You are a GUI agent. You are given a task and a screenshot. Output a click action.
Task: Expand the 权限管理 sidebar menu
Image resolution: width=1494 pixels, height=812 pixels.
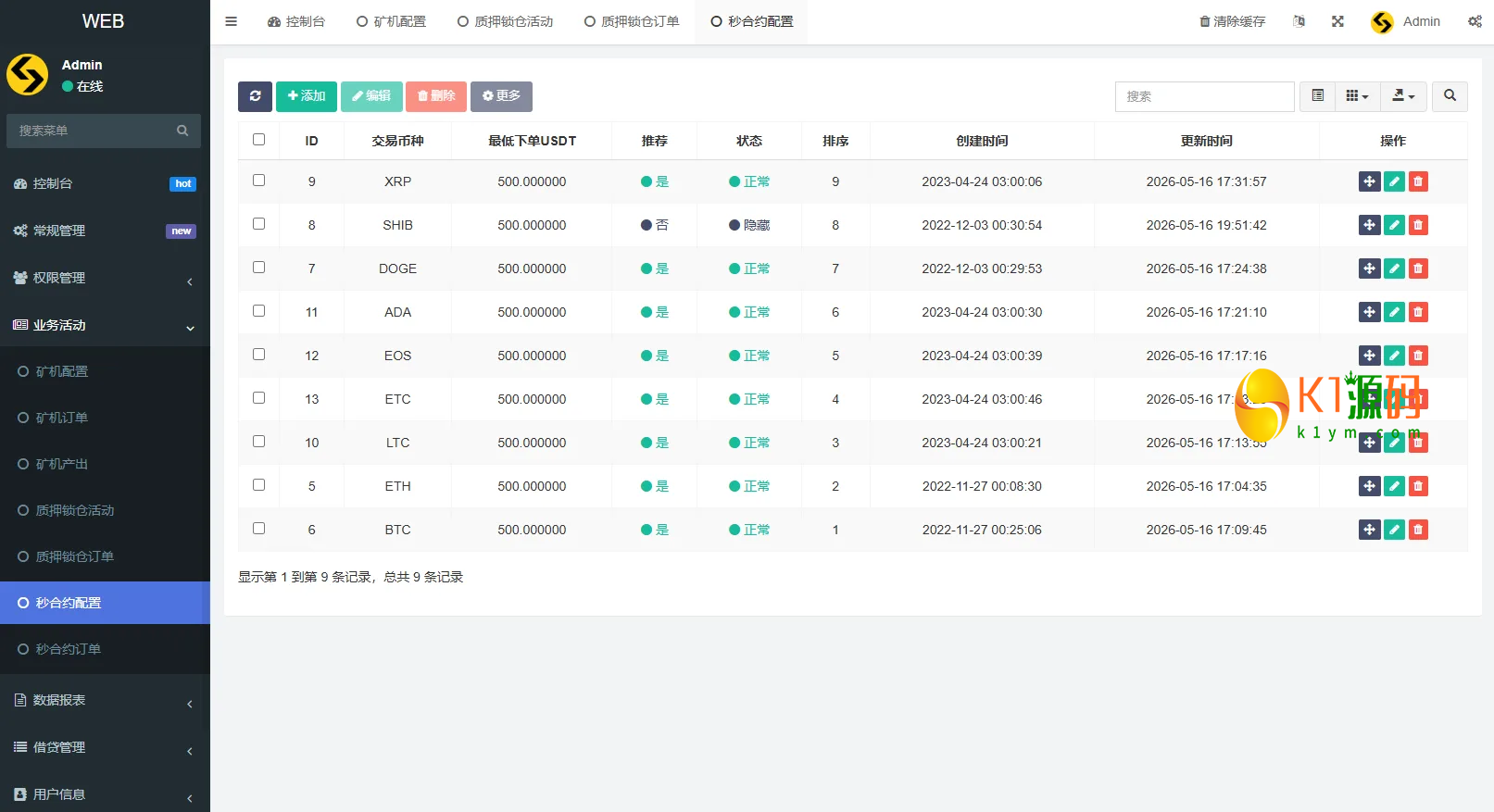[x=105, y=278]
